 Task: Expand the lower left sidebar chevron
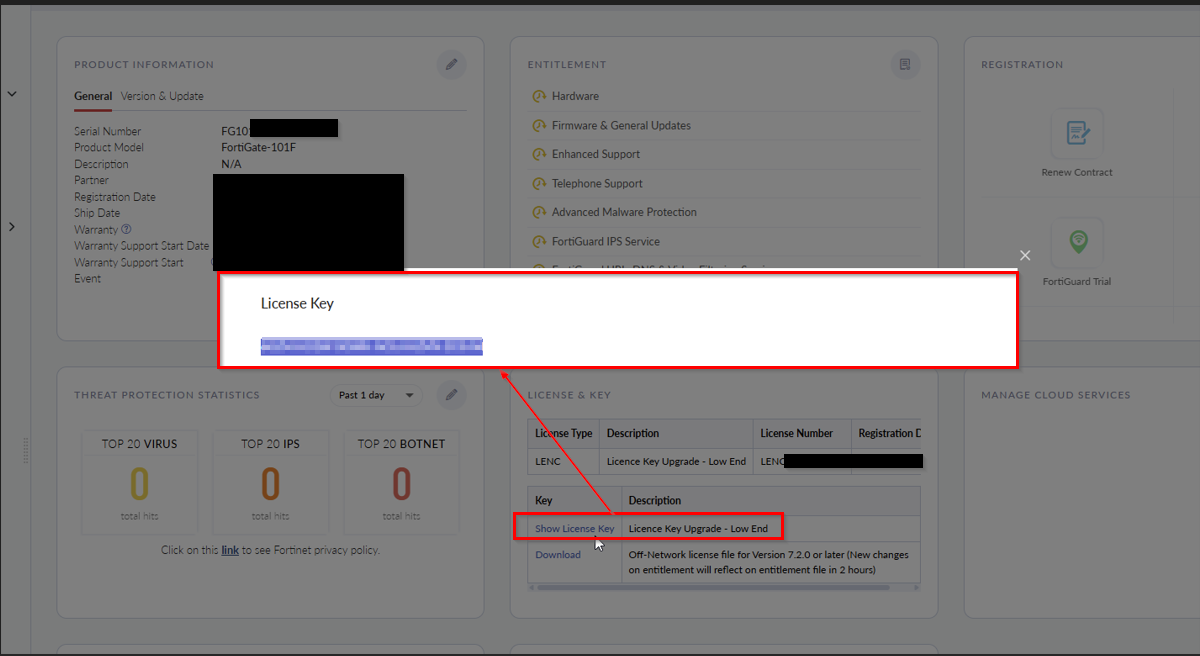12,227
